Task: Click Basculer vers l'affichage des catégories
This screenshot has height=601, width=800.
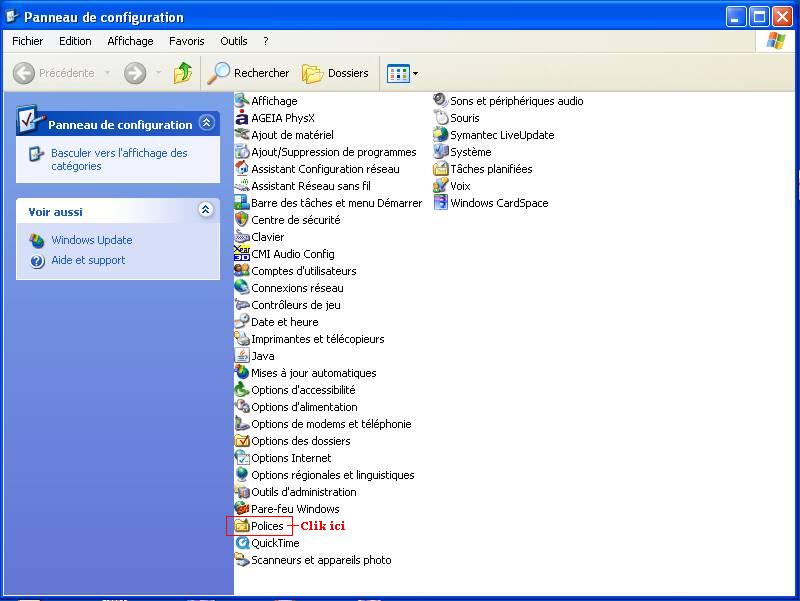Action: [119, 159]
